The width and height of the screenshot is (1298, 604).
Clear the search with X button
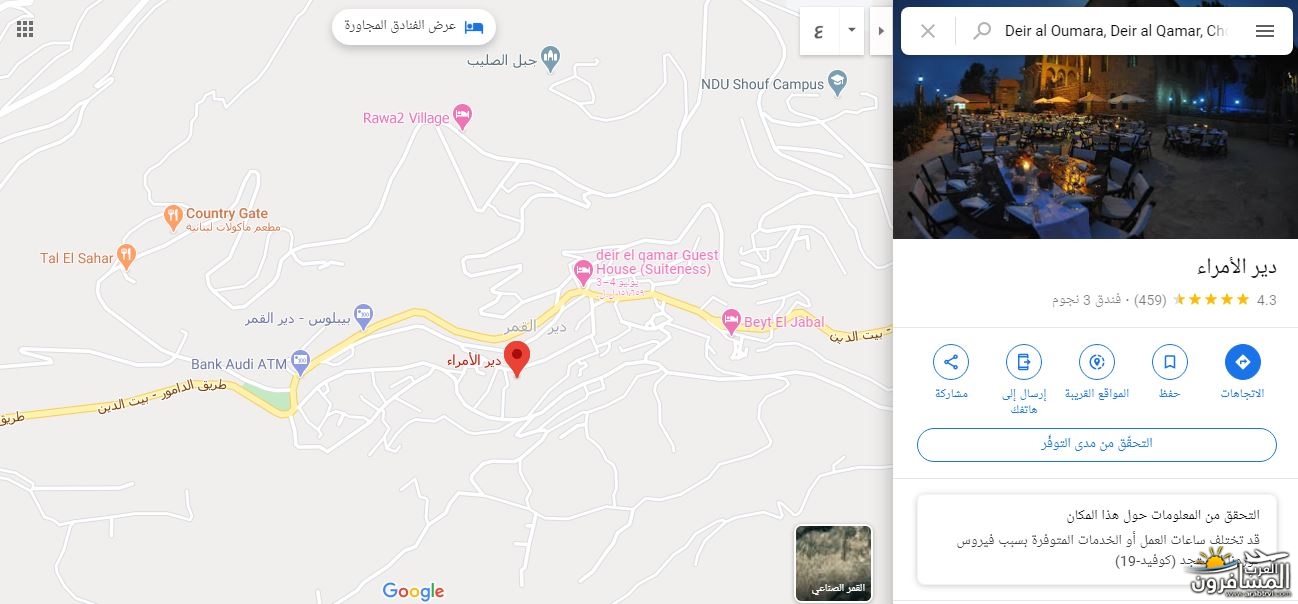point(928,31)
